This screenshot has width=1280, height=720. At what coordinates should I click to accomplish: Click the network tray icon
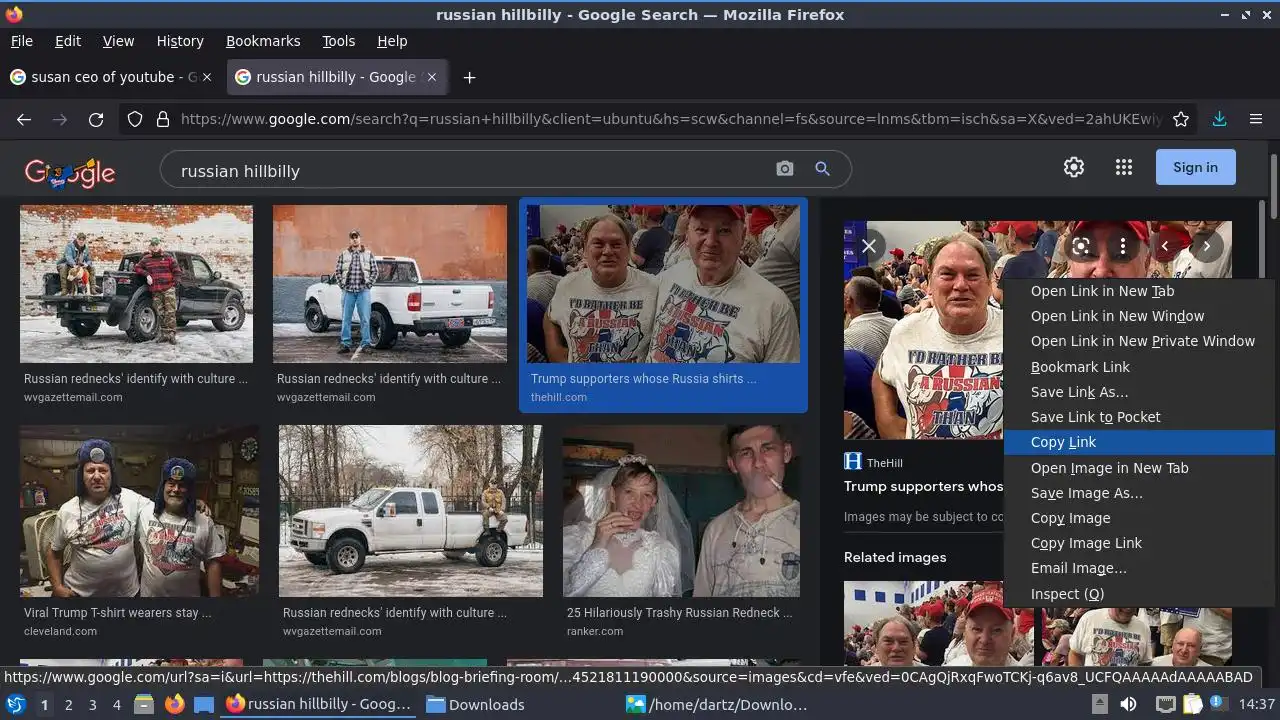[1166, 704]
